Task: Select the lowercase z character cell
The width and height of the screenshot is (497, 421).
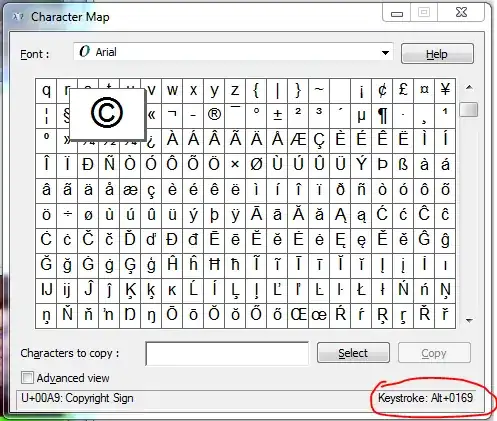Action: tap(235, 90)
